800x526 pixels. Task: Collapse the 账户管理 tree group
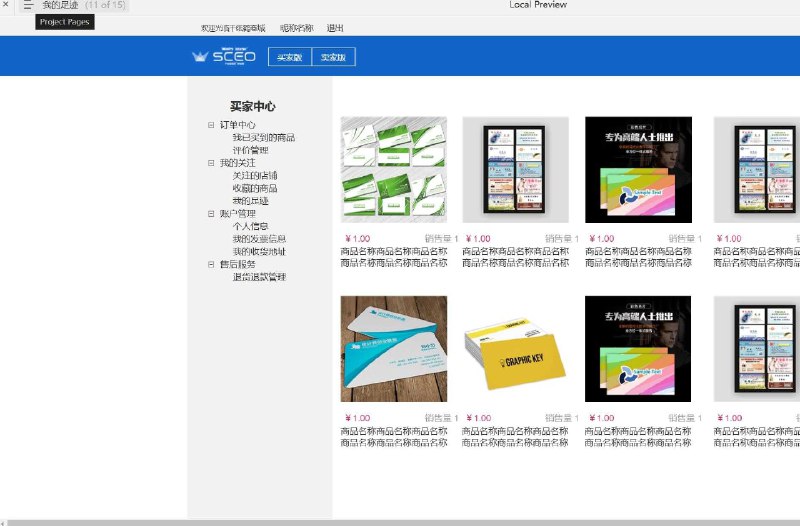click(x=211, y=214)
